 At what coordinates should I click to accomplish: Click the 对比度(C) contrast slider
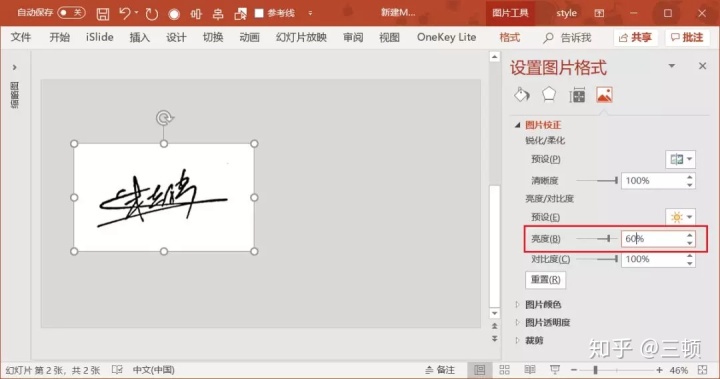597,259
